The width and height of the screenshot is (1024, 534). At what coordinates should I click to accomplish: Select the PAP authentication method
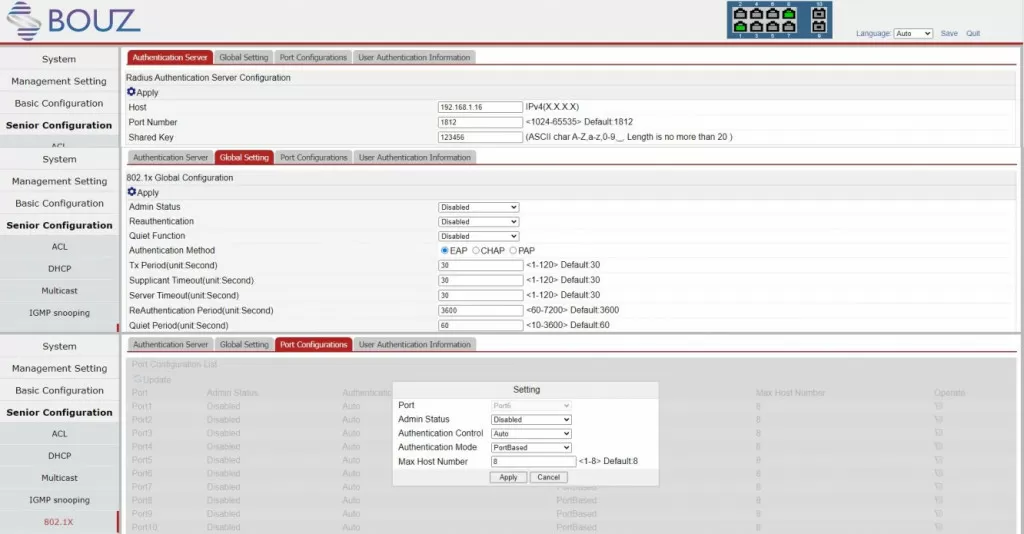(x=513, y=251)
